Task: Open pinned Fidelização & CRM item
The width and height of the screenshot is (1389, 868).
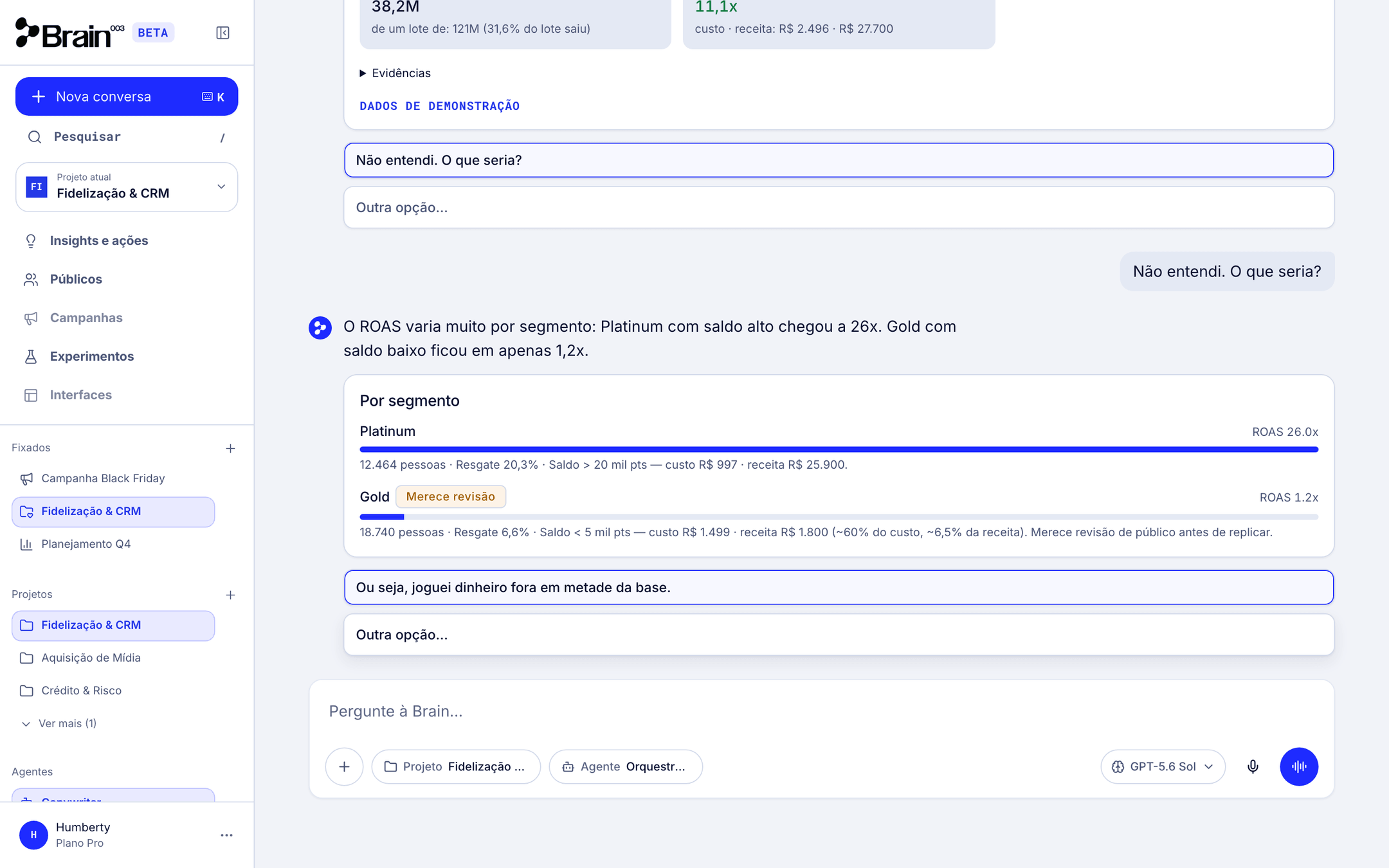Action: pyautogui.click(x=113, y=512)
